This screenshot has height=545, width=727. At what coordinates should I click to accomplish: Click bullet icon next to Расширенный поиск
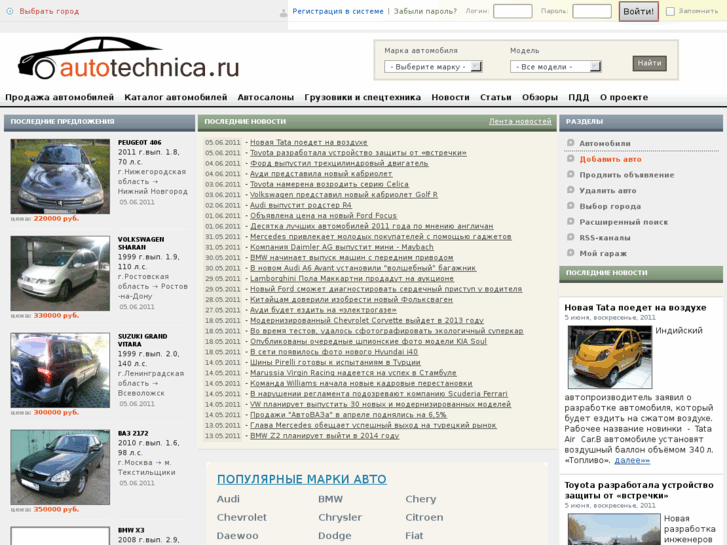[x=571, y=222]
